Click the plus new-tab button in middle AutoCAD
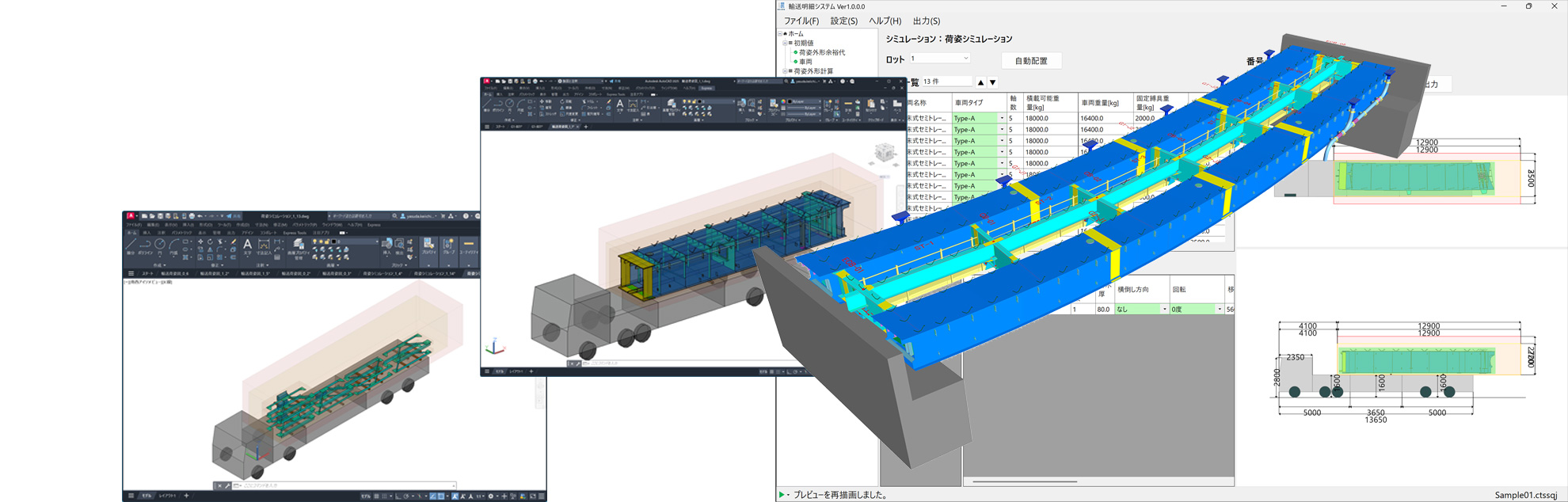Screen dimensions: 1568x502 pos(586,127)
